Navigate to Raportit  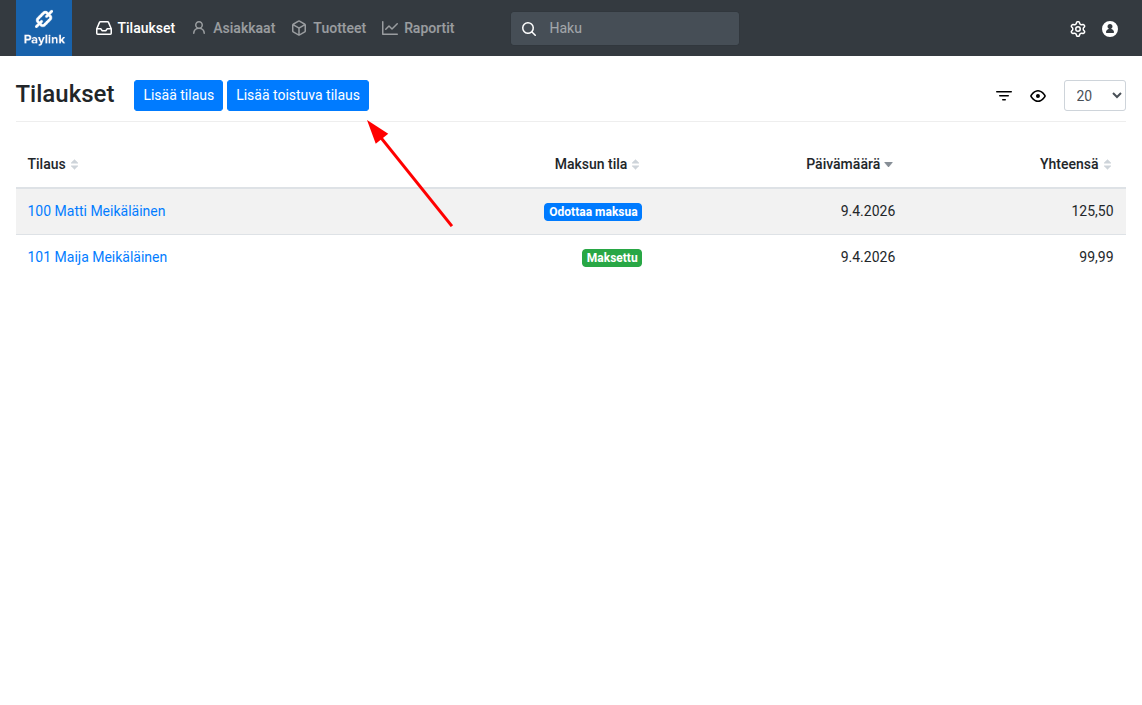[418, 28]
